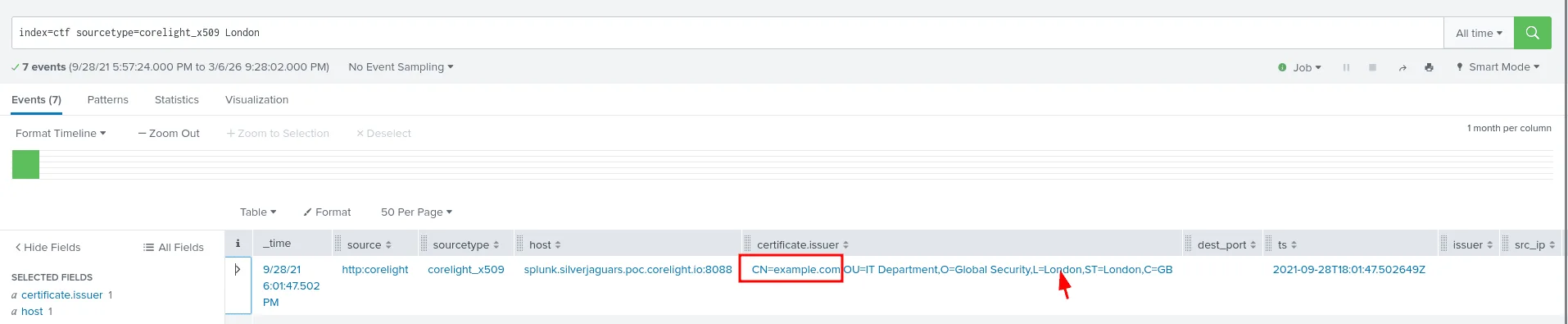The width and height of the screenshot is (1568, 324).
Task: Open the No Event Sampling dropdown
Action: point(401,67)
